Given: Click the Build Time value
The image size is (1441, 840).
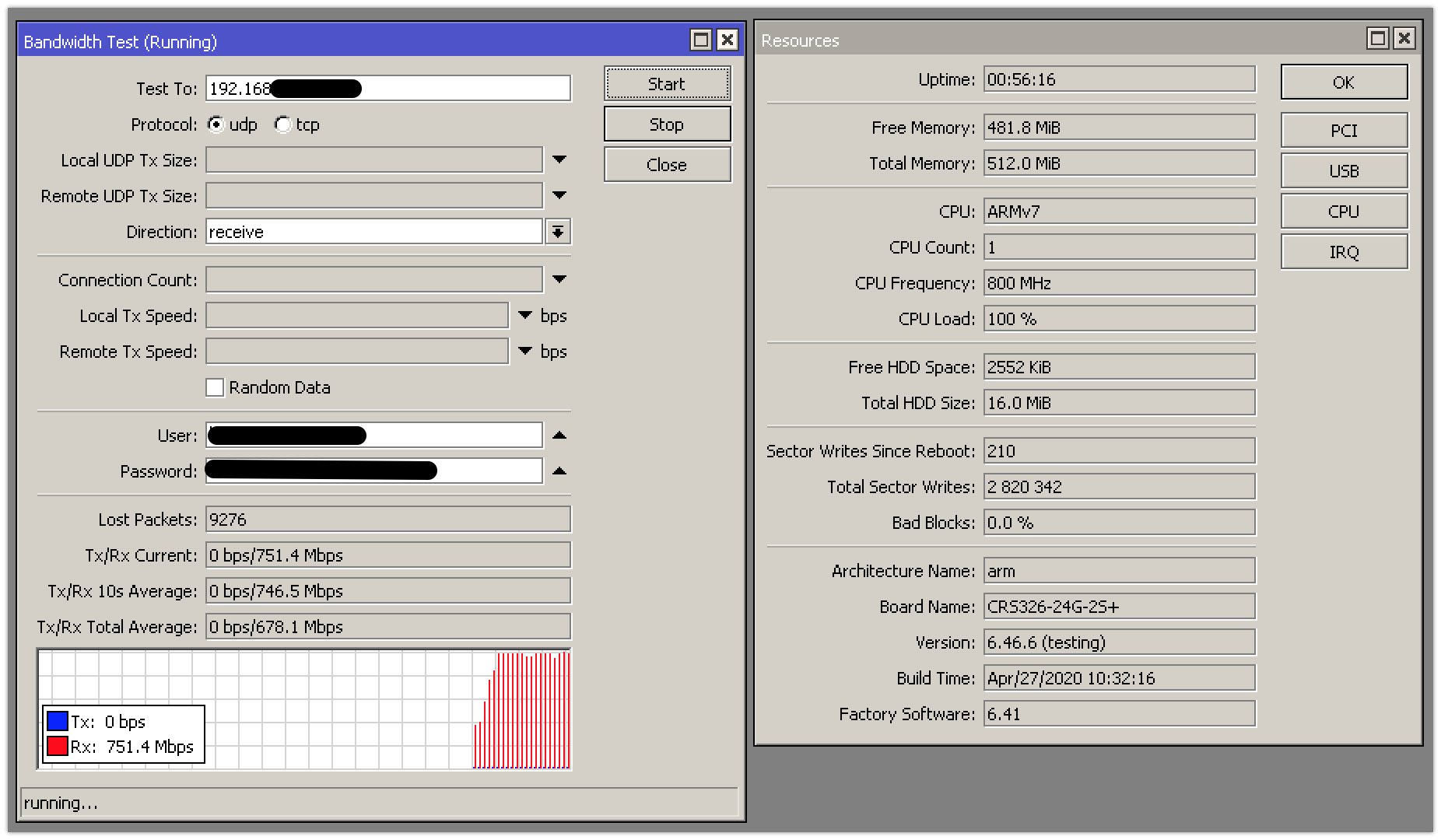Looking at the screenshot, I should click(x=1120, y=678).
